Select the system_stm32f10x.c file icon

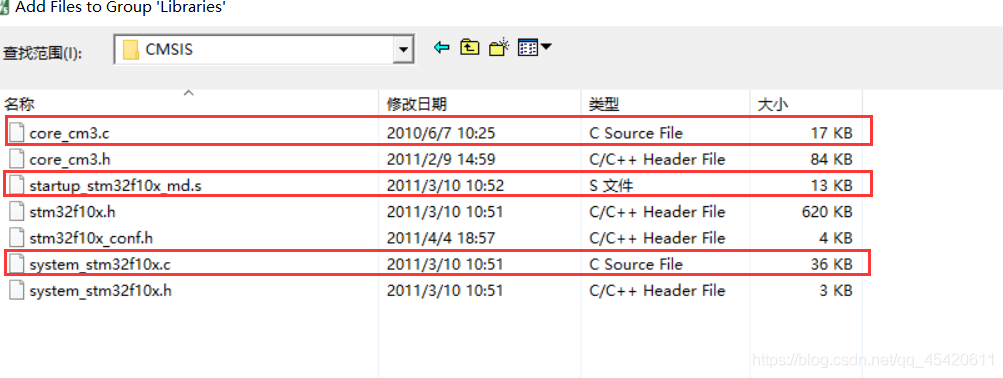[x=17, y=264]
